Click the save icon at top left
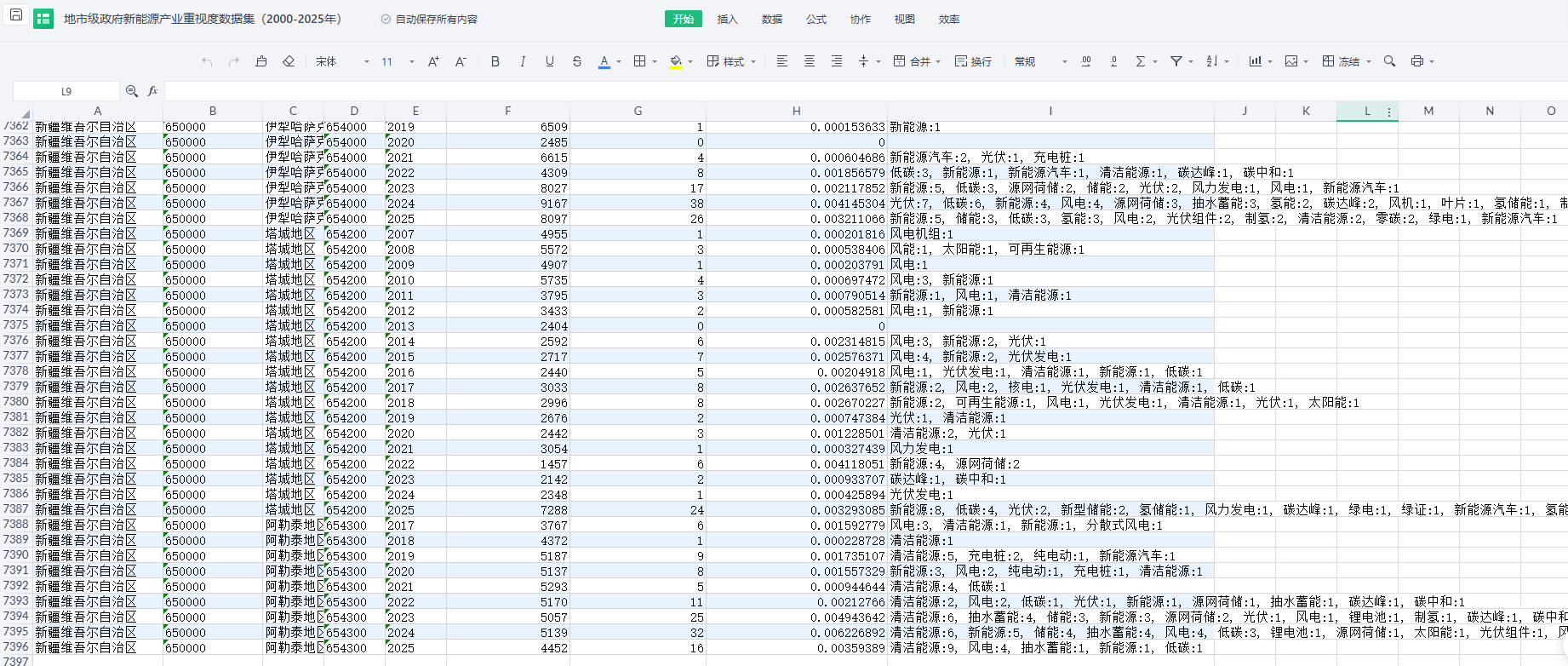This screenshot has width=1568, height=666. click(15, 15)
